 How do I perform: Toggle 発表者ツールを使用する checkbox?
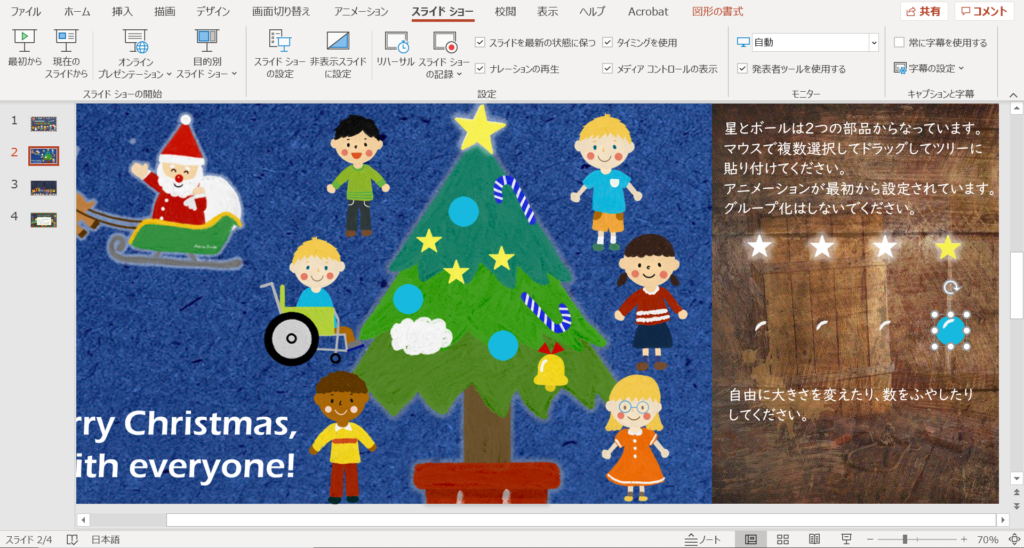point(743,69)
